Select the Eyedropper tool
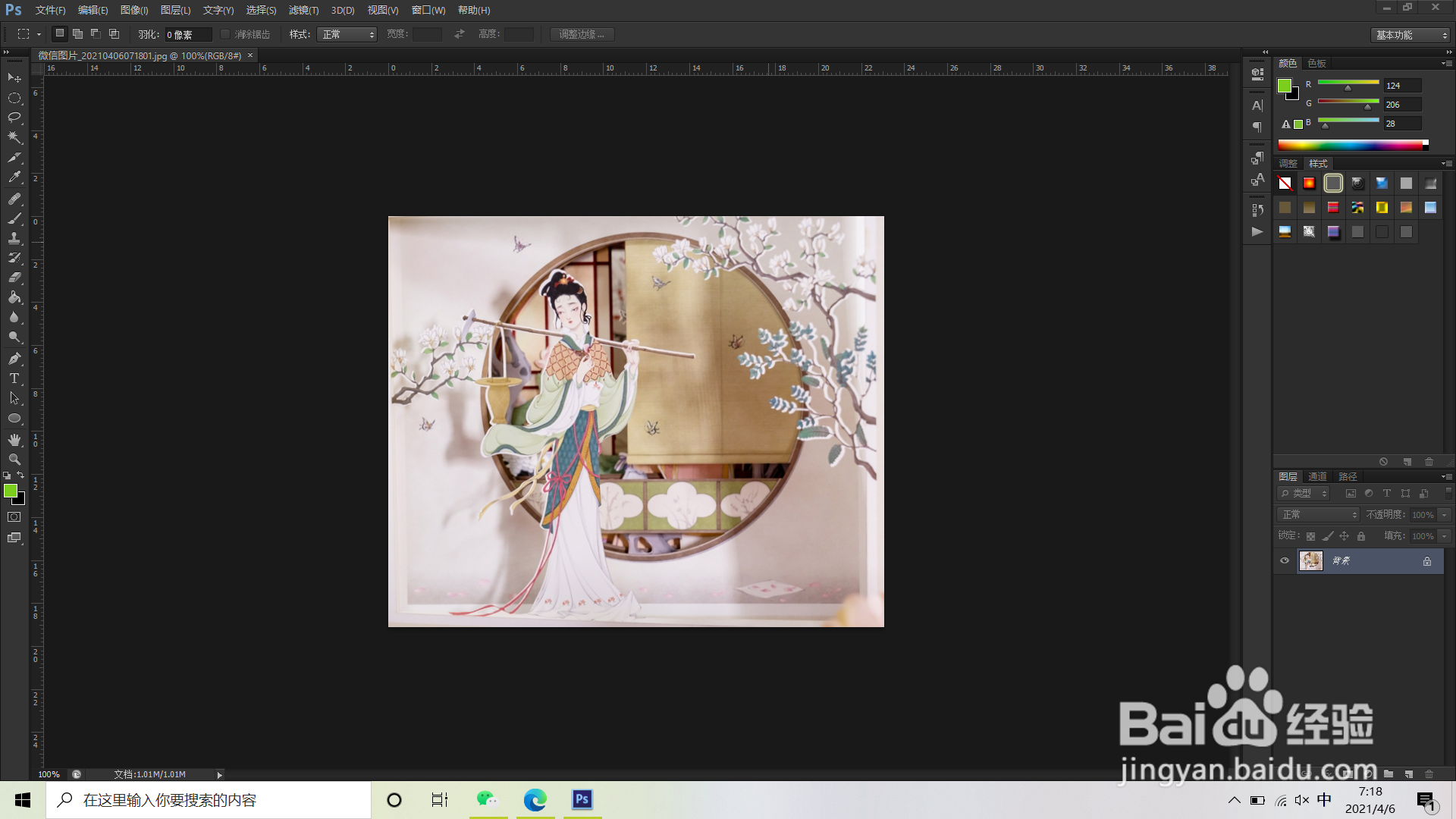1456x819 pixels. coord(14,177)
